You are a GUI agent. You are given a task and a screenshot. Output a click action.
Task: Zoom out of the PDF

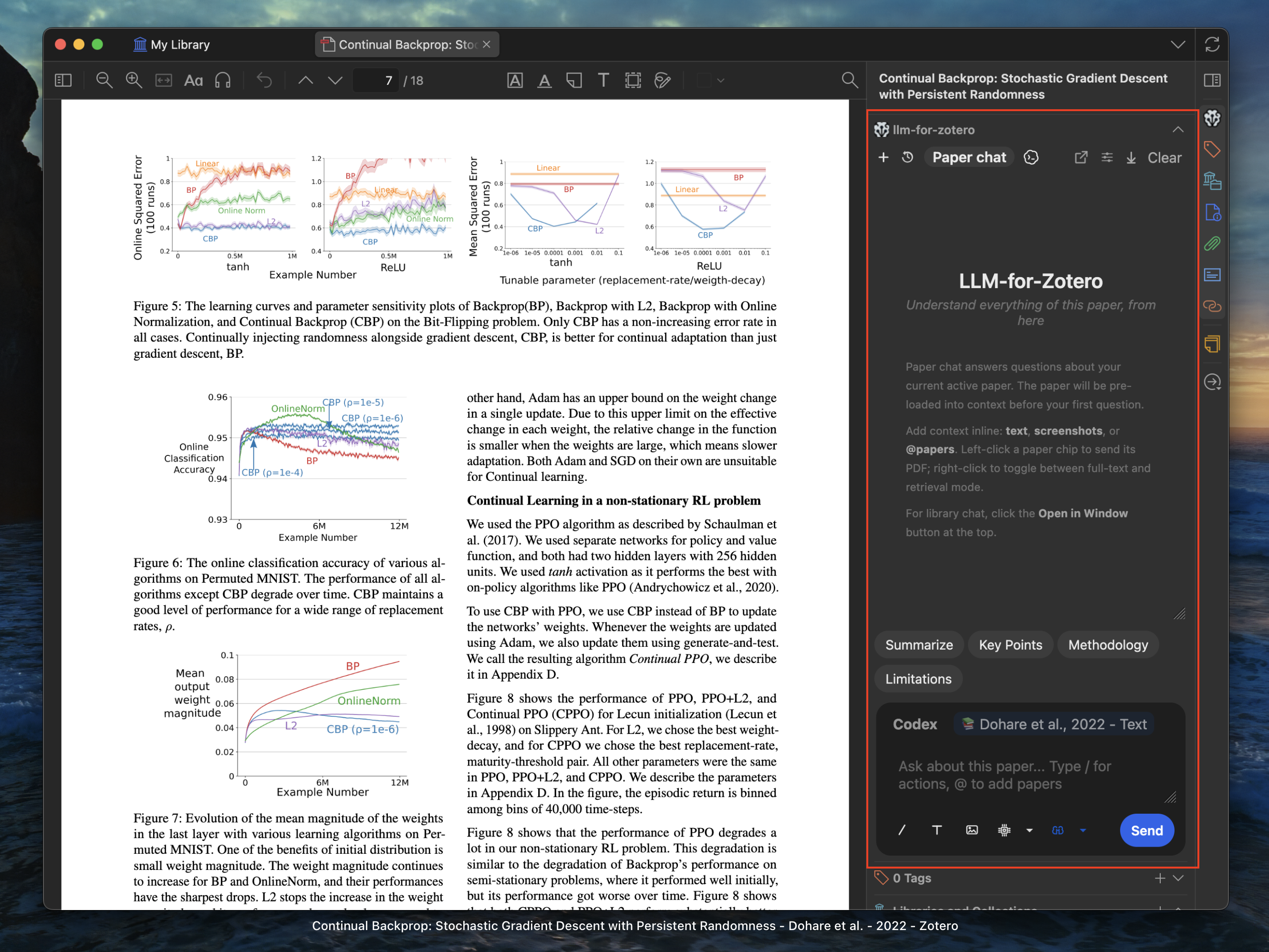click(x=104, y=80)
